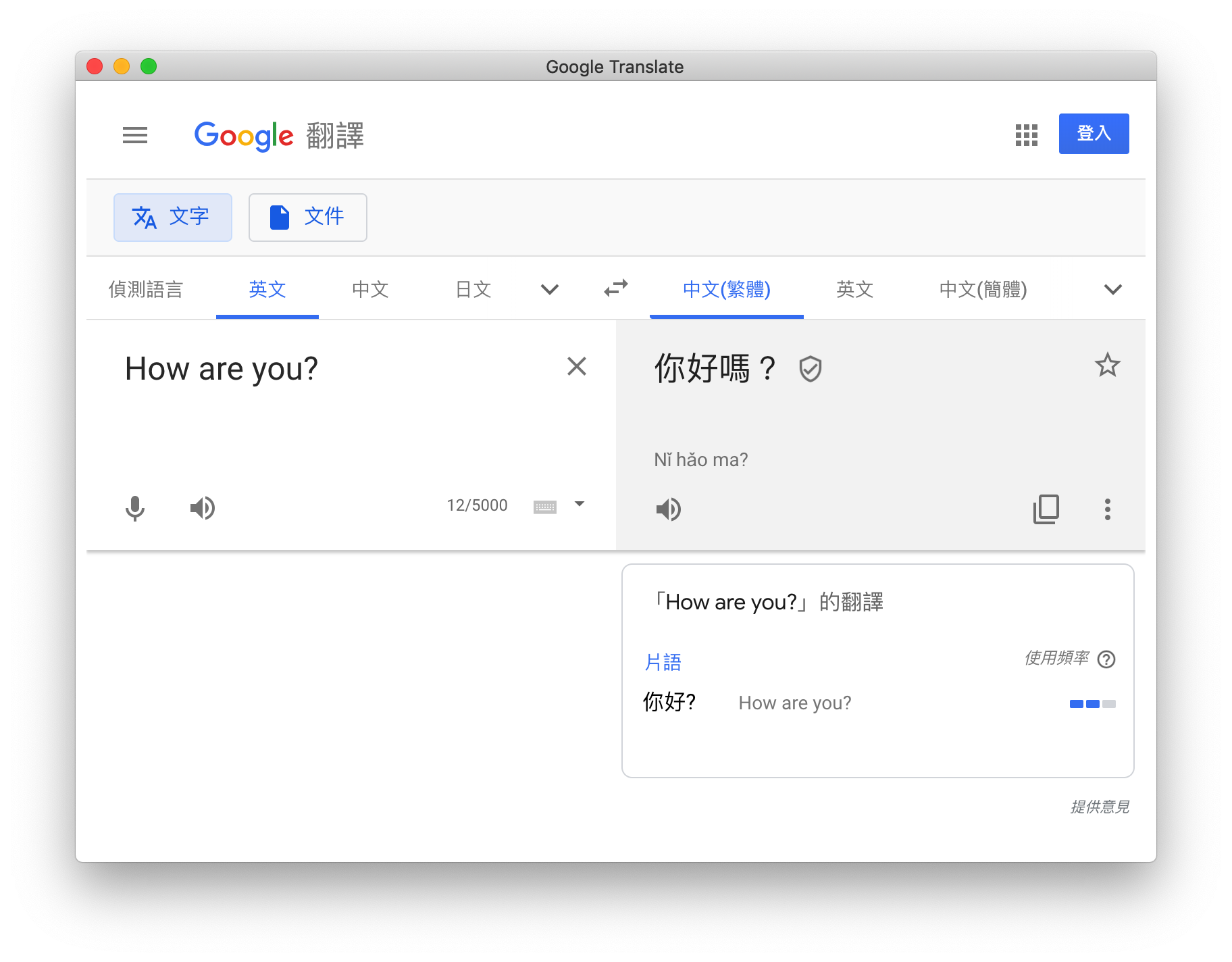Swap source and target languages
Screen dimensions: 1232x962
point(615,289)
